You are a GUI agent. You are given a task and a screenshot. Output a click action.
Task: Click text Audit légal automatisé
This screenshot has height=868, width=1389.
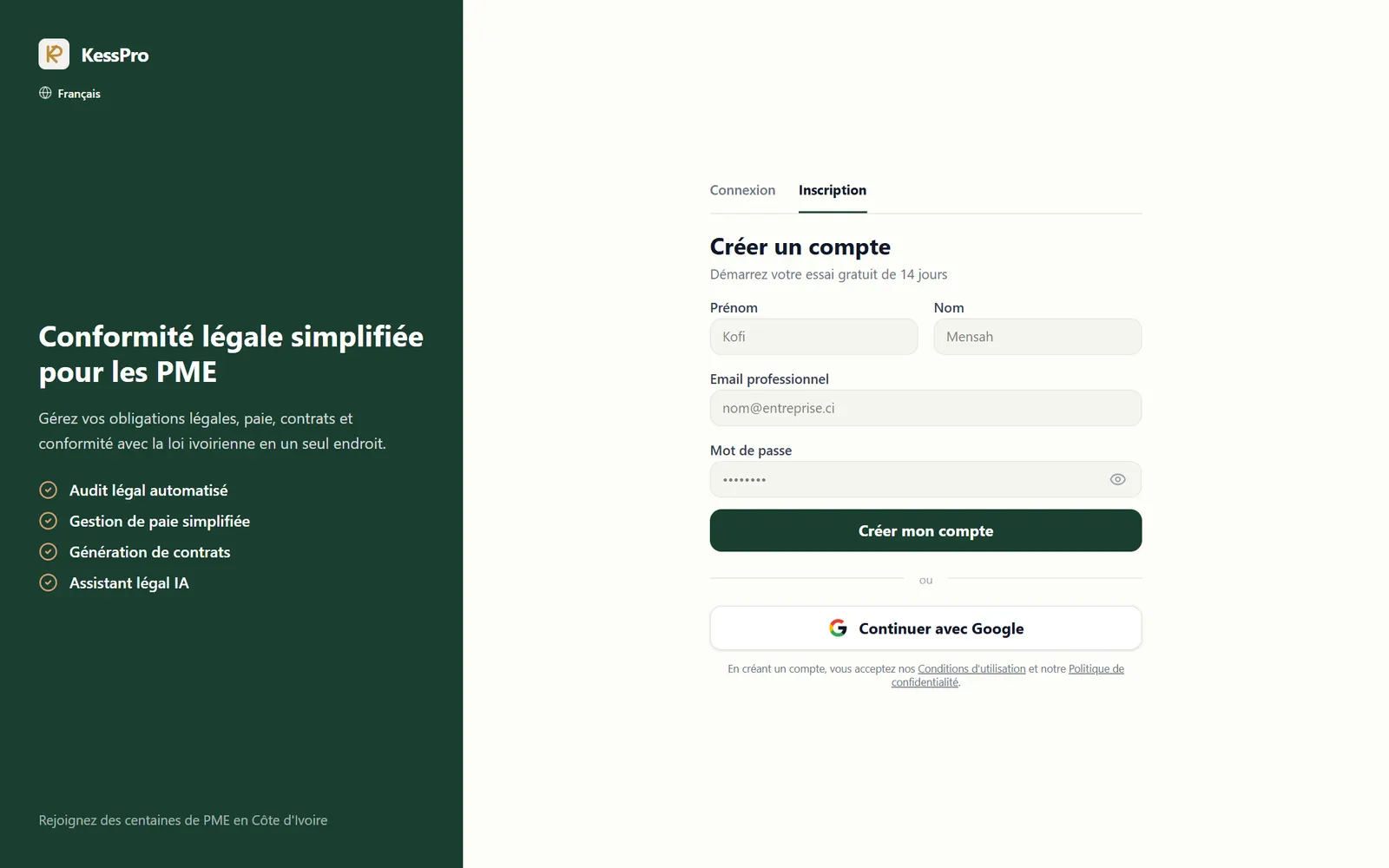pyautogui.click(x=148, y=490)
